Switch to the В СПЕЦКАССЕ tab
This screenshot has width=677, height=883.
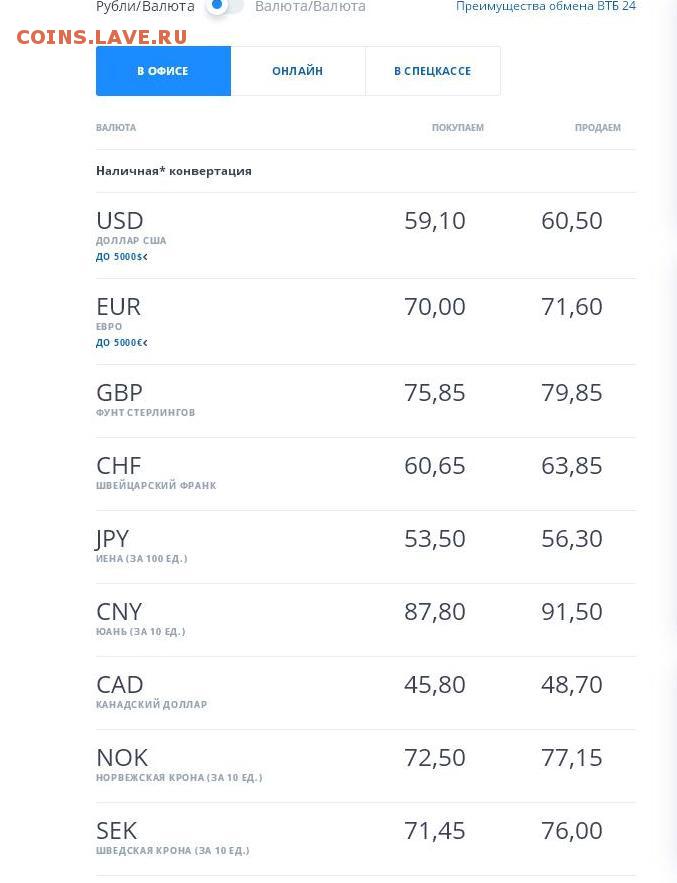(433, 71)
